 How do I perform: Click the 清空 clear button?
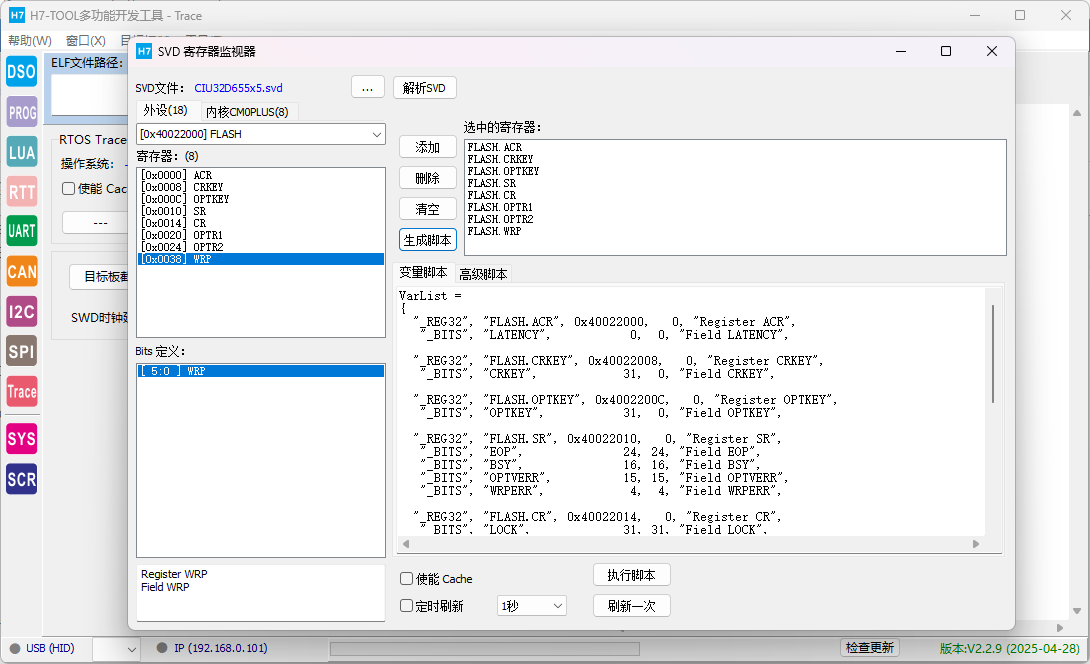tap(428, 209)
